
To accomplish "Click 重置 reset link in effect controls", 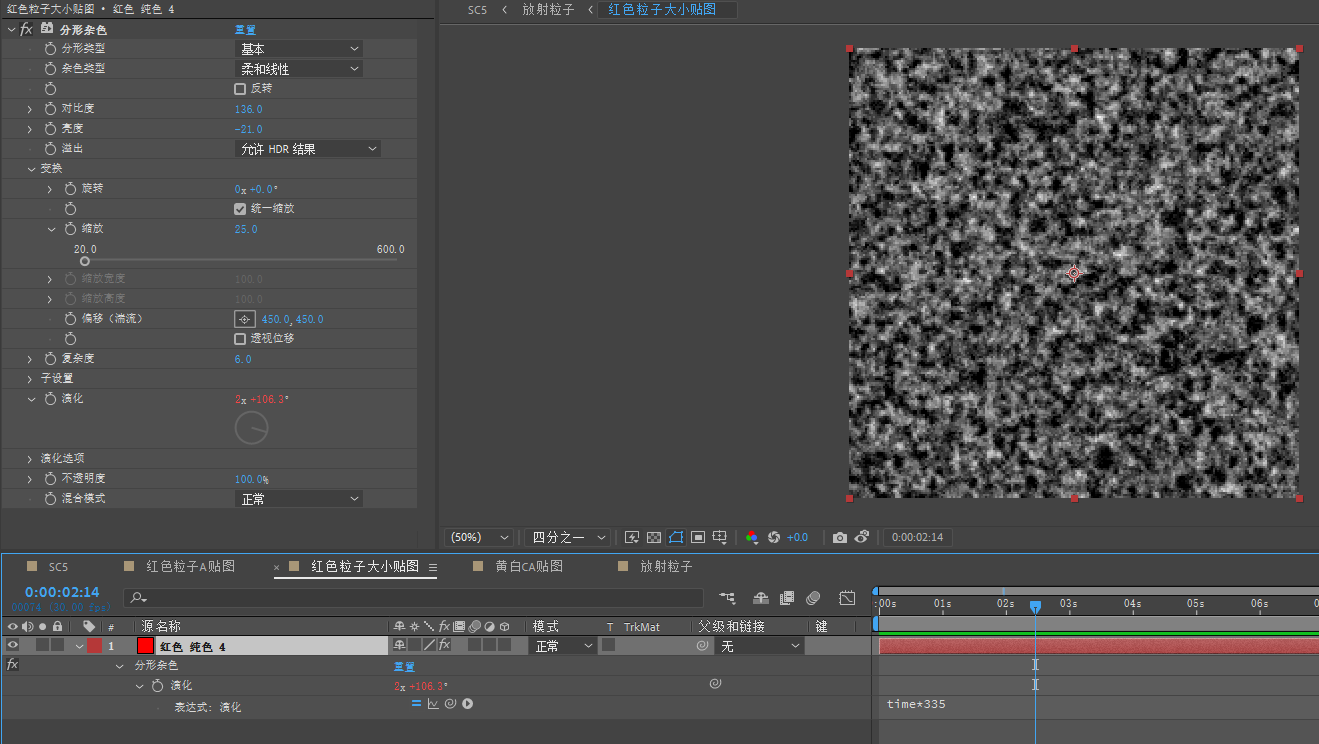I will 245,30.
